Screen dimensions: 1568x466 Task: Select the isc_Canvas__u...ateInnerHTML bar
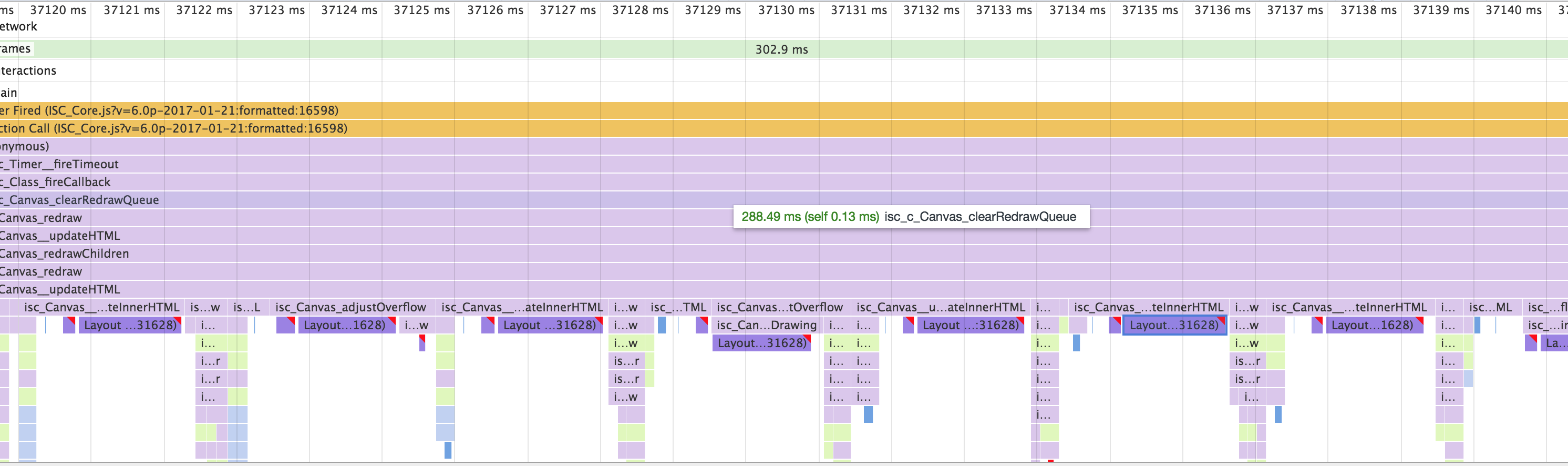pyautogui.click(x=941, y=308)
